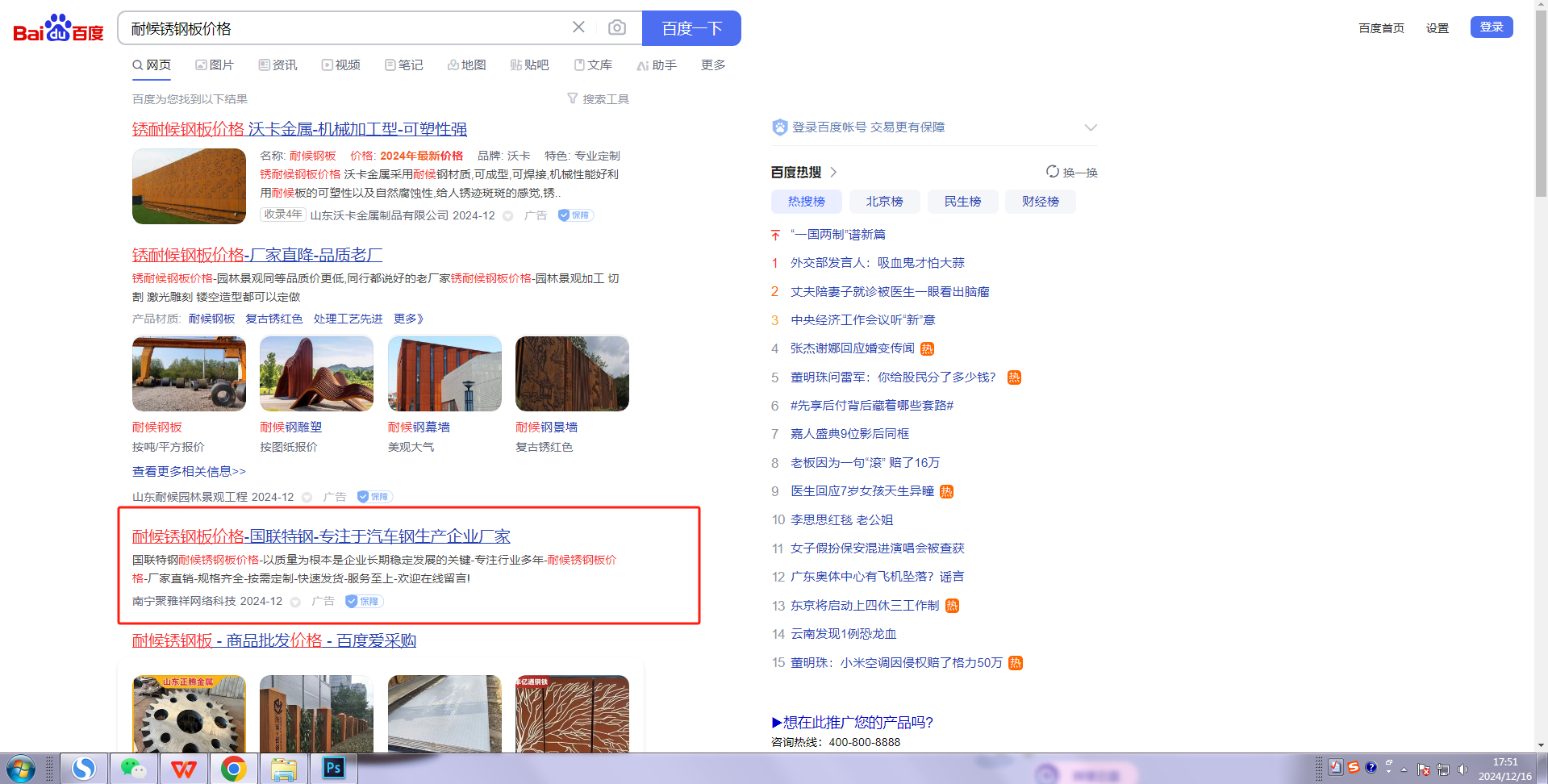The image size is (1548, 784).
Task: Open the 厂家直降-品质老厂 result title
Action: tap(257, 255)
